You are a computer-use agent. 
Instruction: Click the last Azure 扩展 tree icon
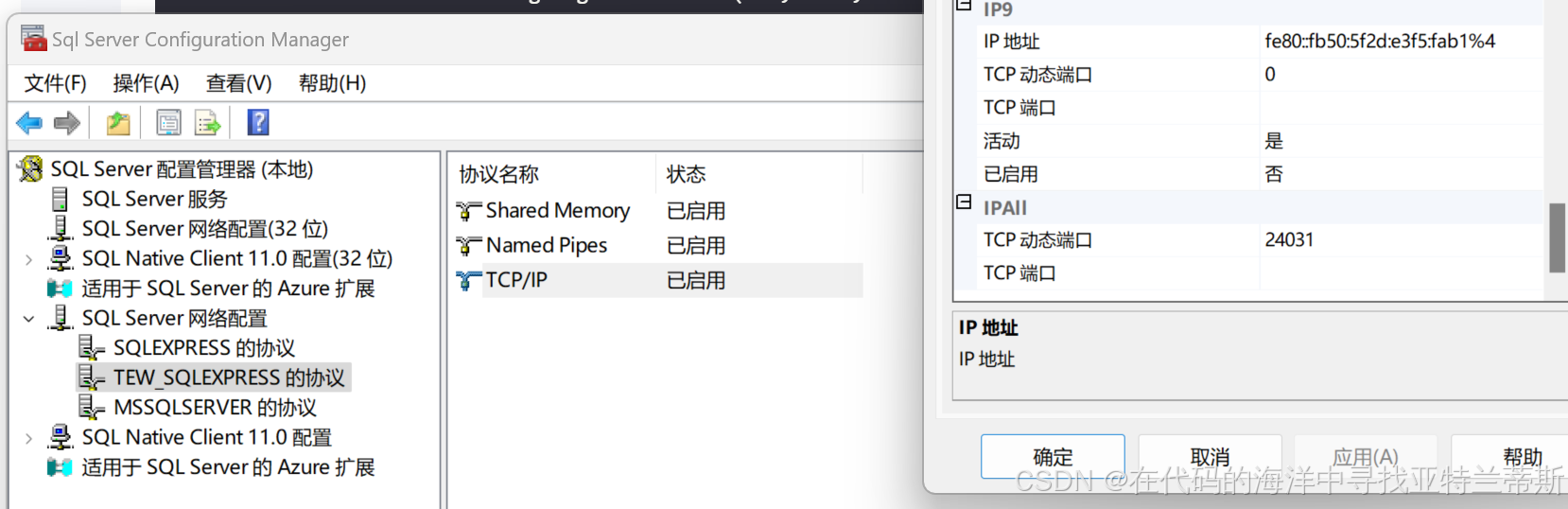(x=60, y=467)
